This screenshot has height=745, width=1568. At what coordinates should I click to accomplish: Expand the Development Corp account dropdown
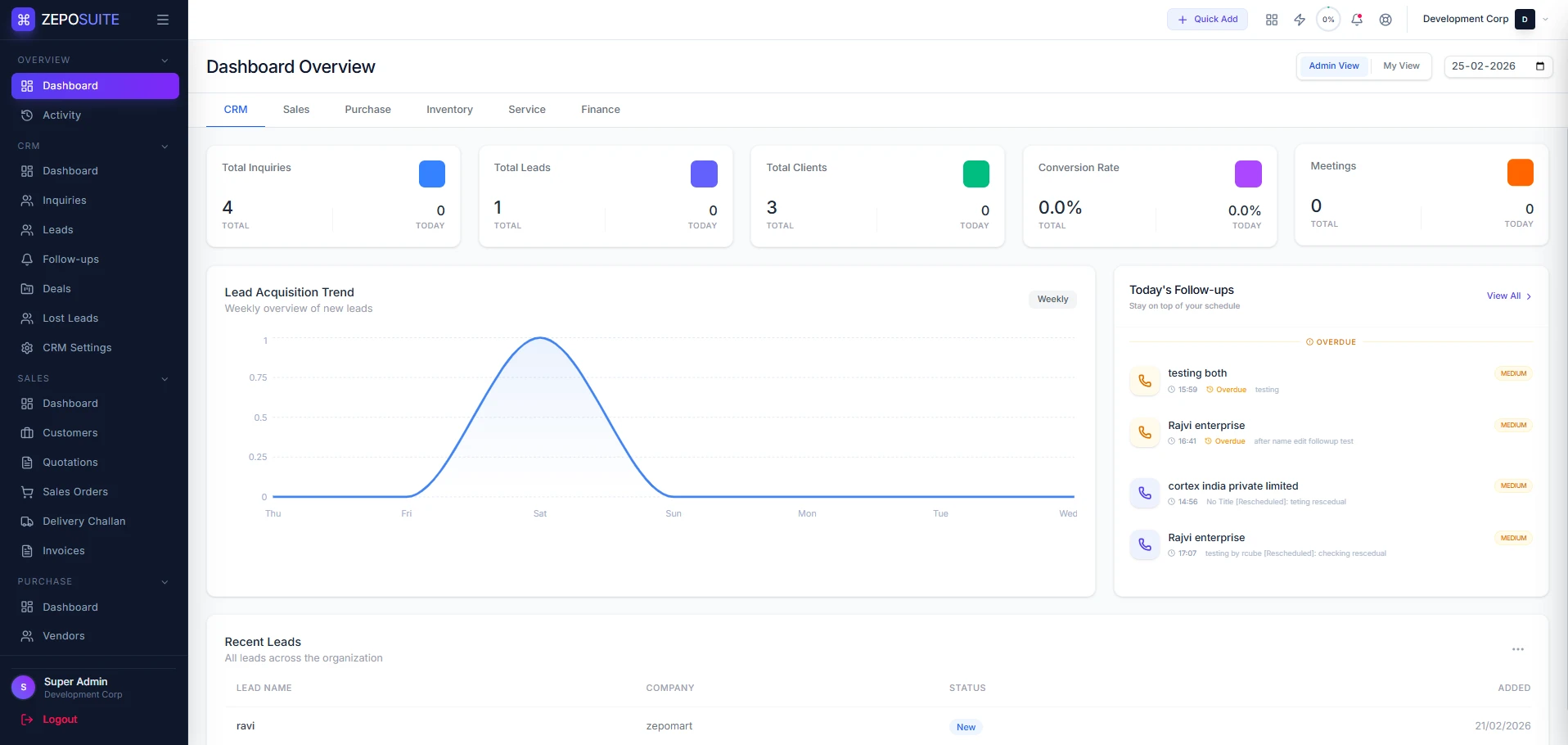pyautogui.click(x=1544, y=19)
